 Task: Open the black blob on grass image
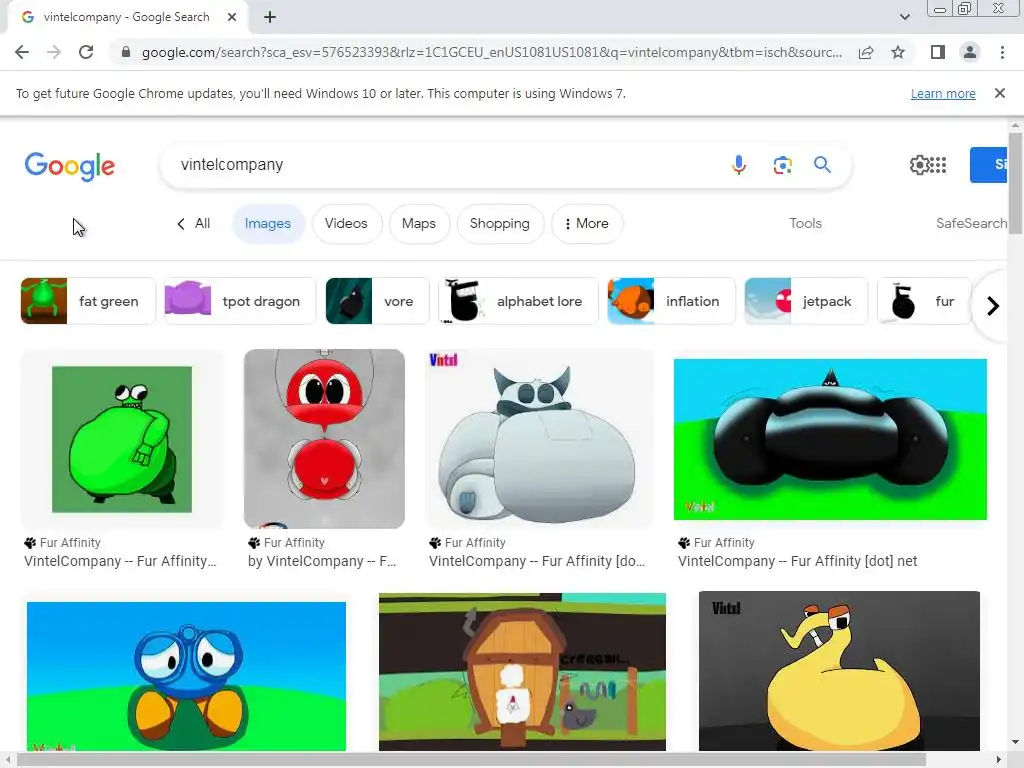[x=830, y=439]
